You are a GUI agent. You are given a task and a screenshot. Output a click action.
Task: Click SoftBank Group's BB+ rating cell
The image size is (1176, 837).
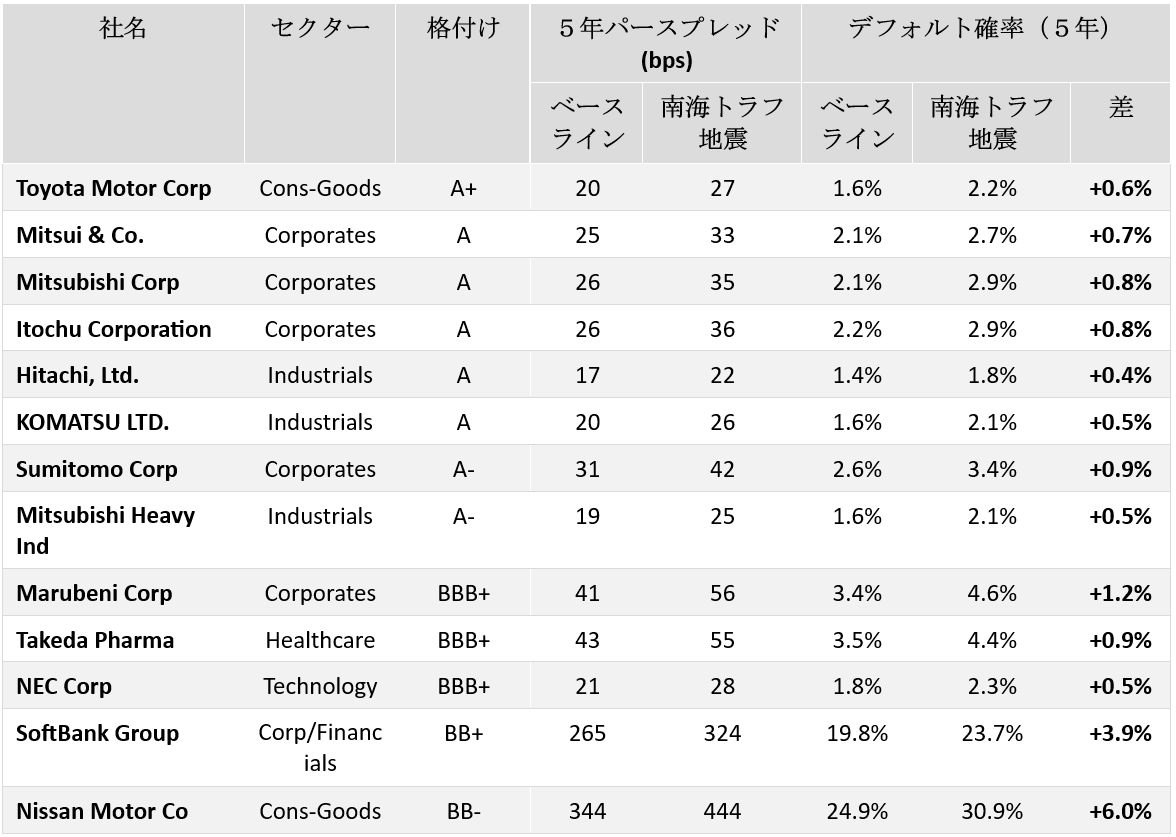tap(463, 733)
